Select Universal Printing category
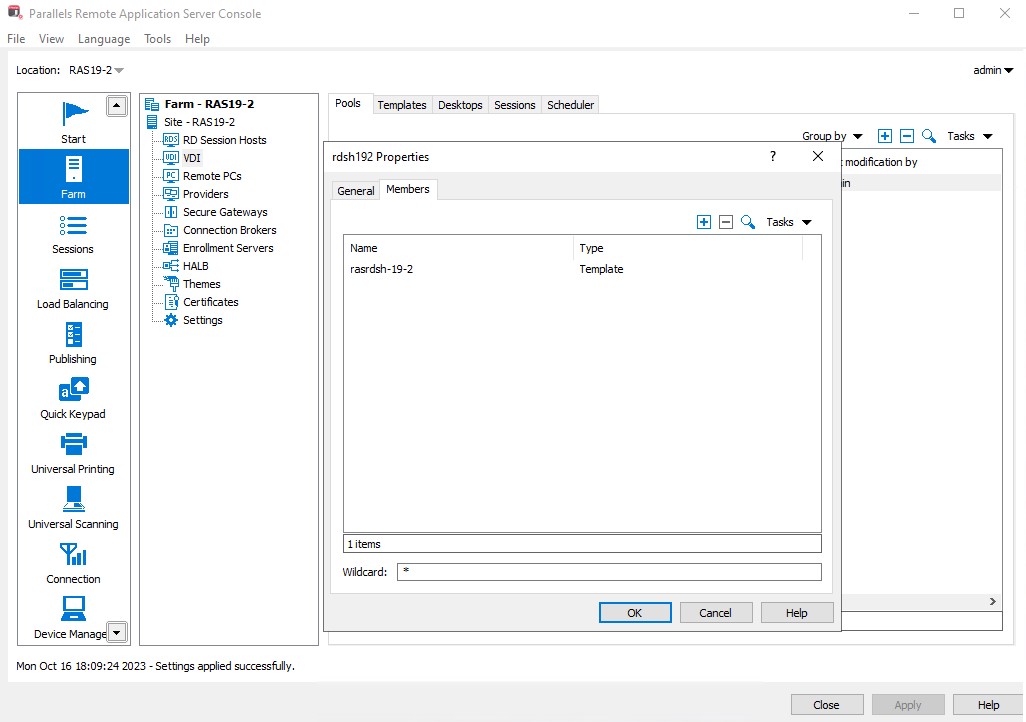This screenshot has height=722, width=1026. 73,454
